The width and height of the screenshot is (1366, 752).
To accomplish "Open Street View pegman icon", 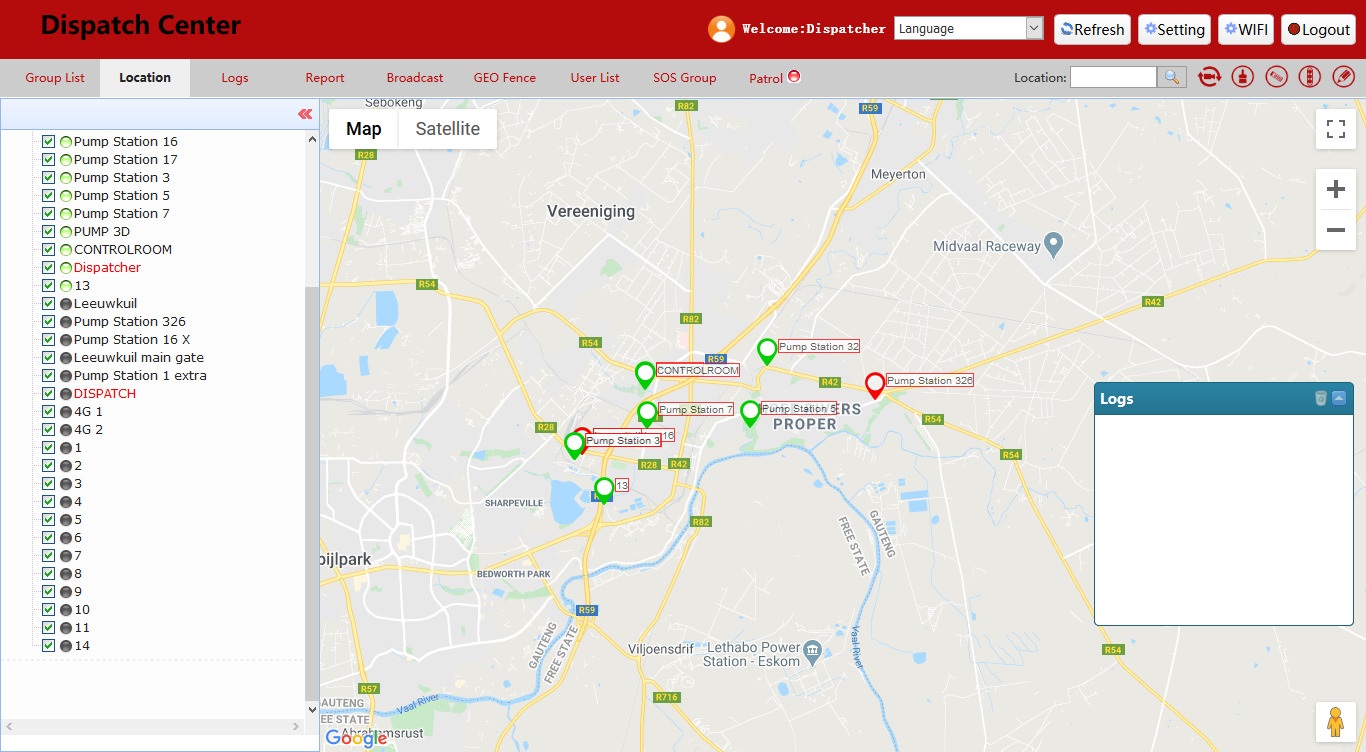I will (x=1335, y=721).
